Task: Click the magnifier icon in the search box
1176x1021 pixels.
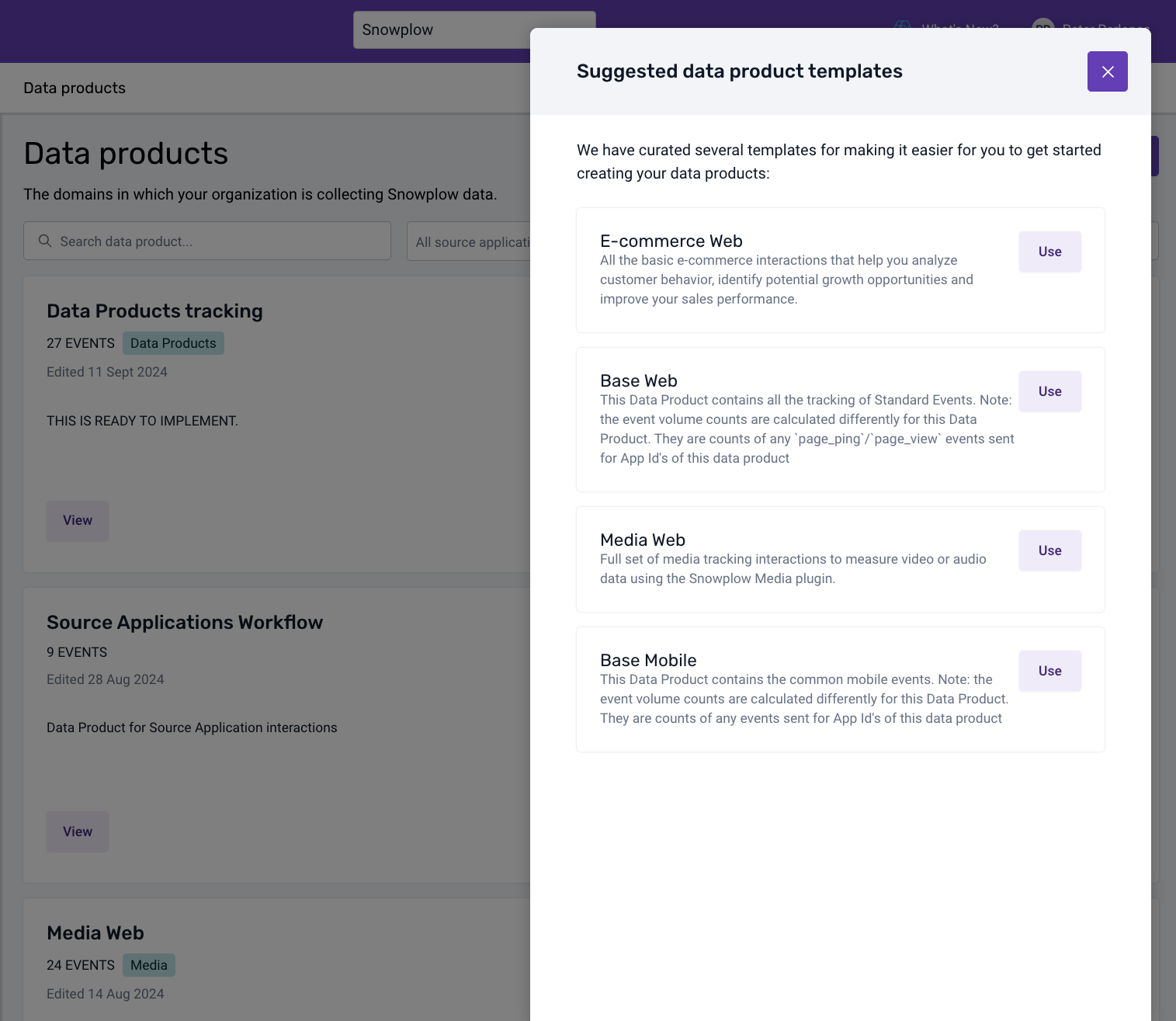Action: 45,241
